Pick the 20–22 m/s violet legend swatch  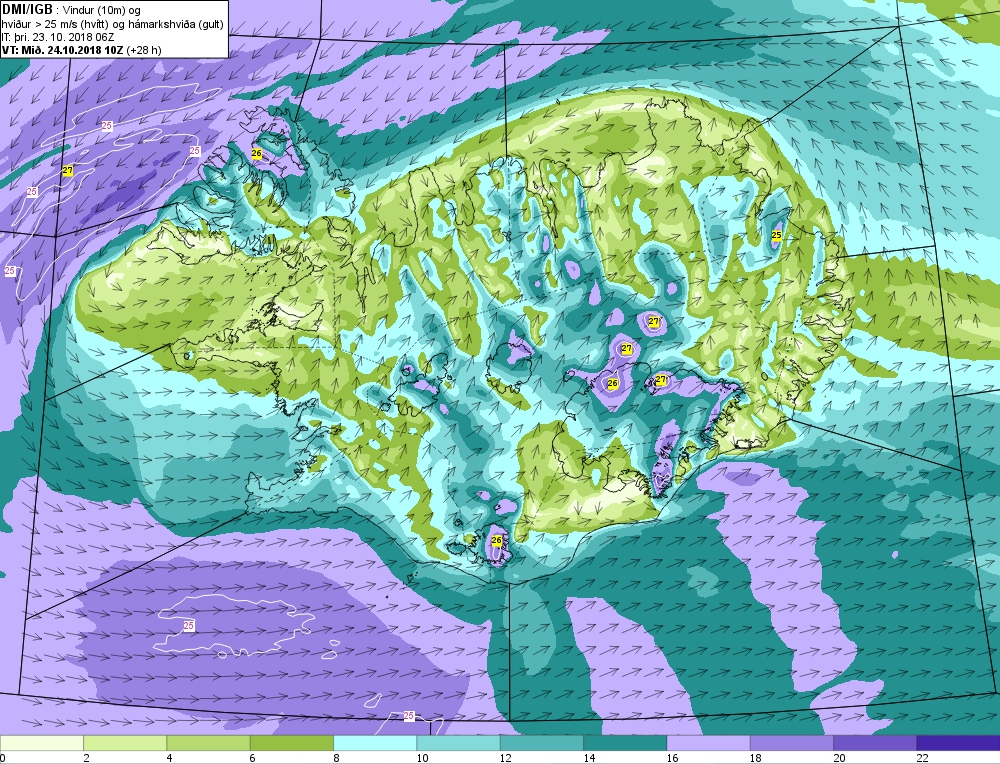[x=874, y=743]
